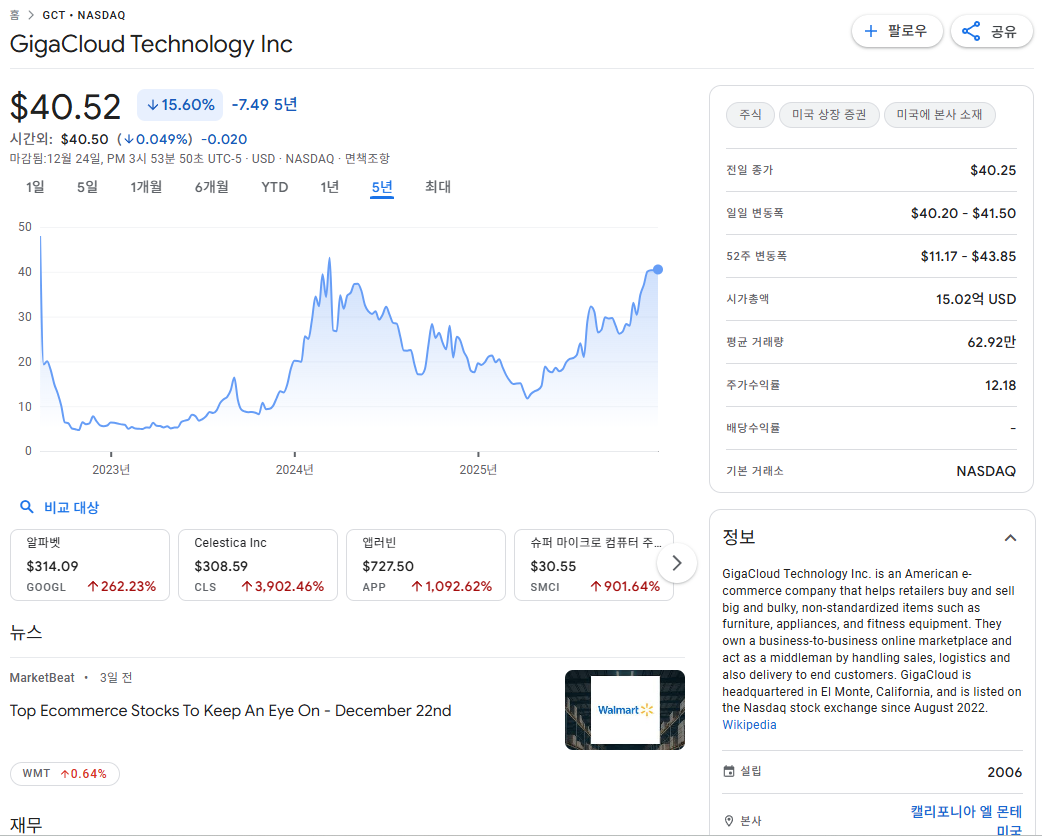Click the GigaCloud Technology Inc title
Screen dimensions: 1042x836
[151, 44]
